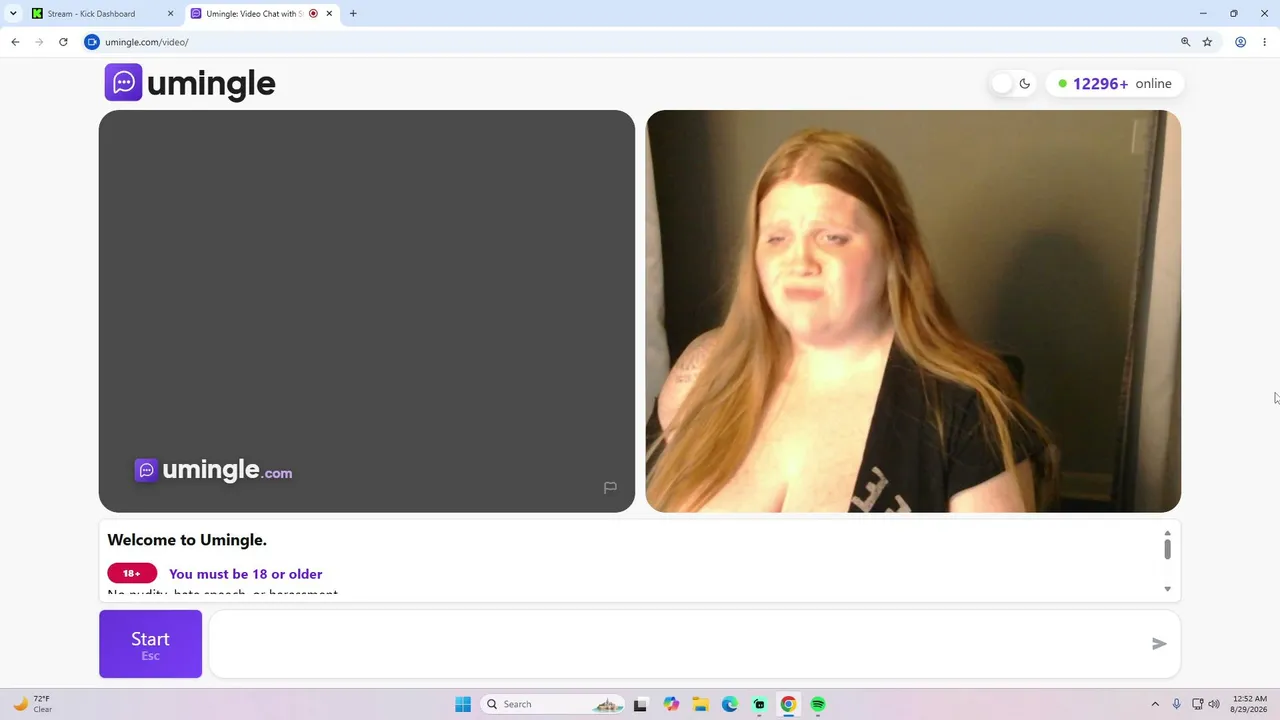This screenshot has width=1280, height=720.
Task: Open a new browser tab
Action: point(353,14)
